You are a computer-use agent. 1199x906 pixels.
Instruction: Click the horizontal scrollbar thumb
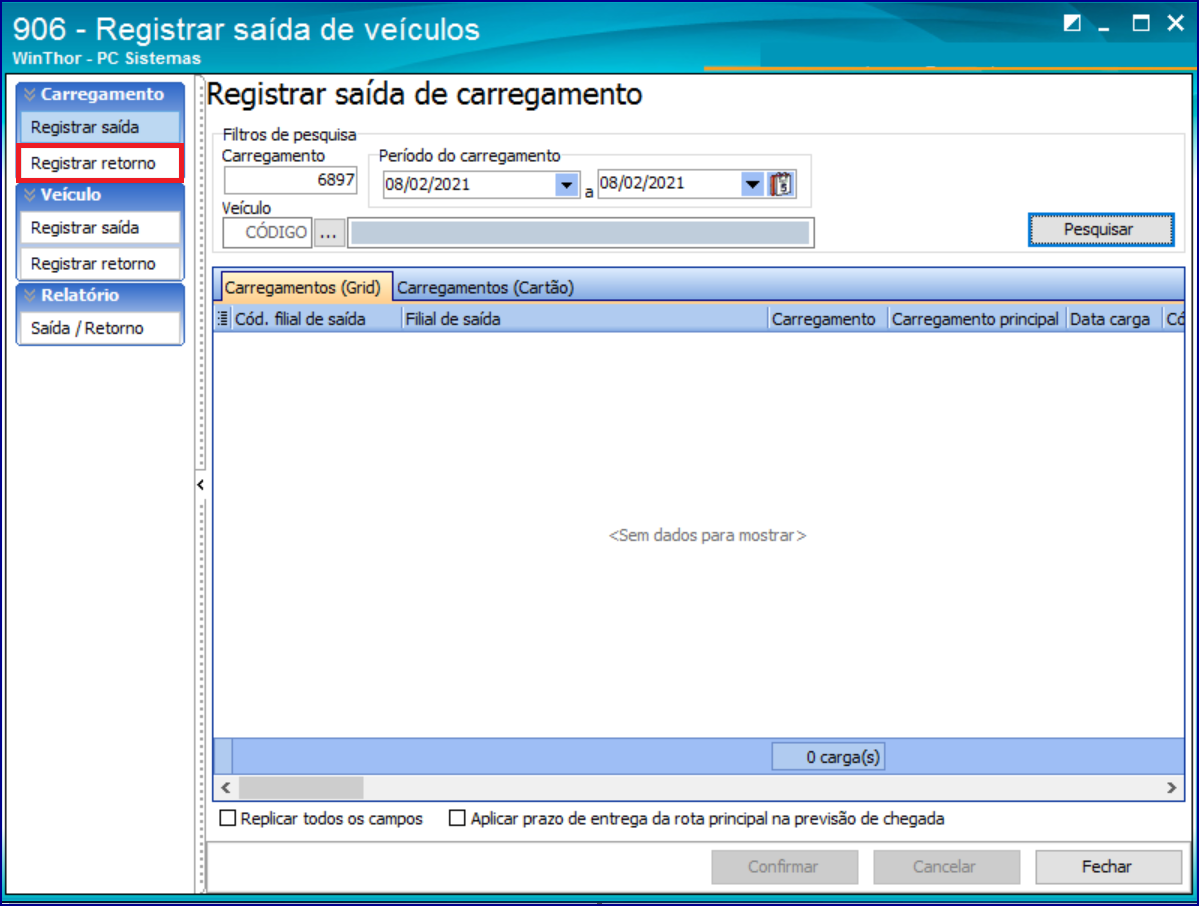pyautogui.click(x=301, y=787)
